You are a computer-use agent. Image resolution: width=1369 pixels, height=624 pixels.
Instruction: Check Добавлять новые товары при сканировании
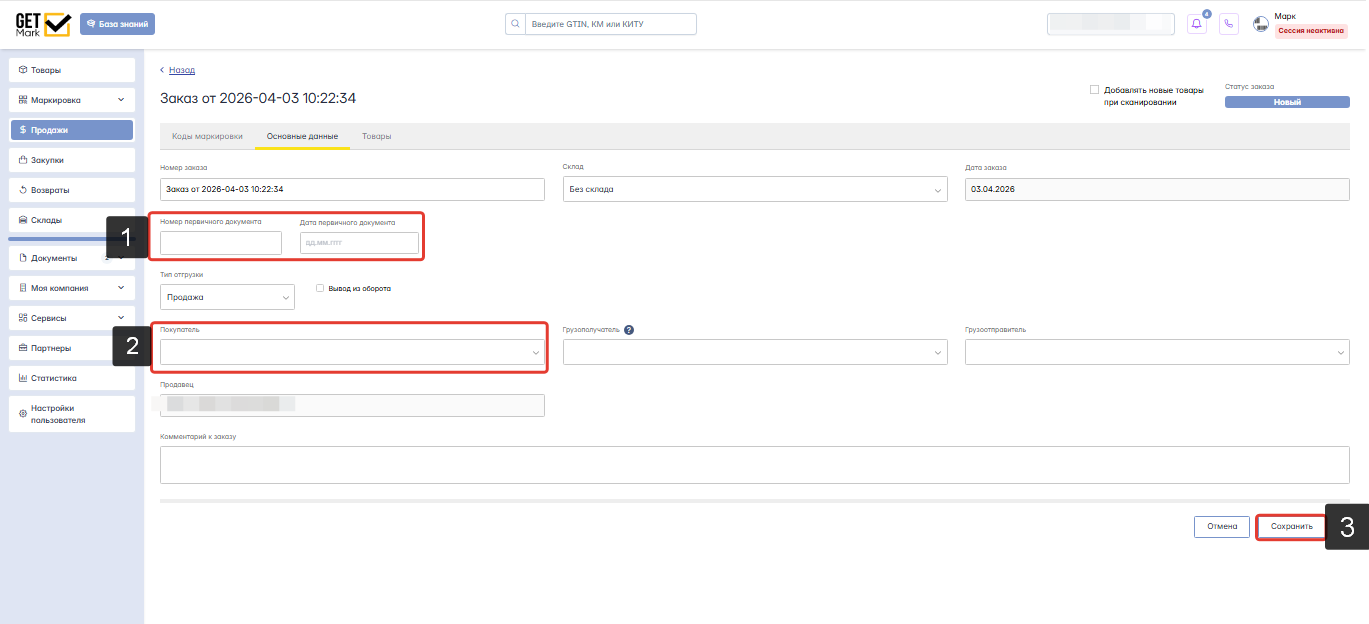coord(1094,89)
